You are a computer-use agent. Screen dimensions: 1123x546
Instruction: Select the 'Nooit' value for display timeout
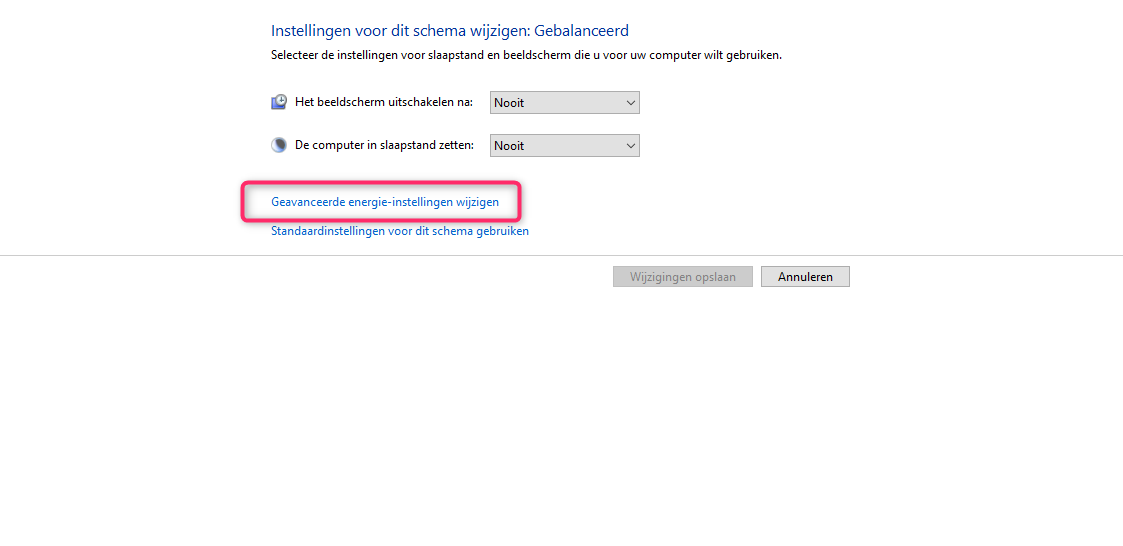(x=510, y=102)
